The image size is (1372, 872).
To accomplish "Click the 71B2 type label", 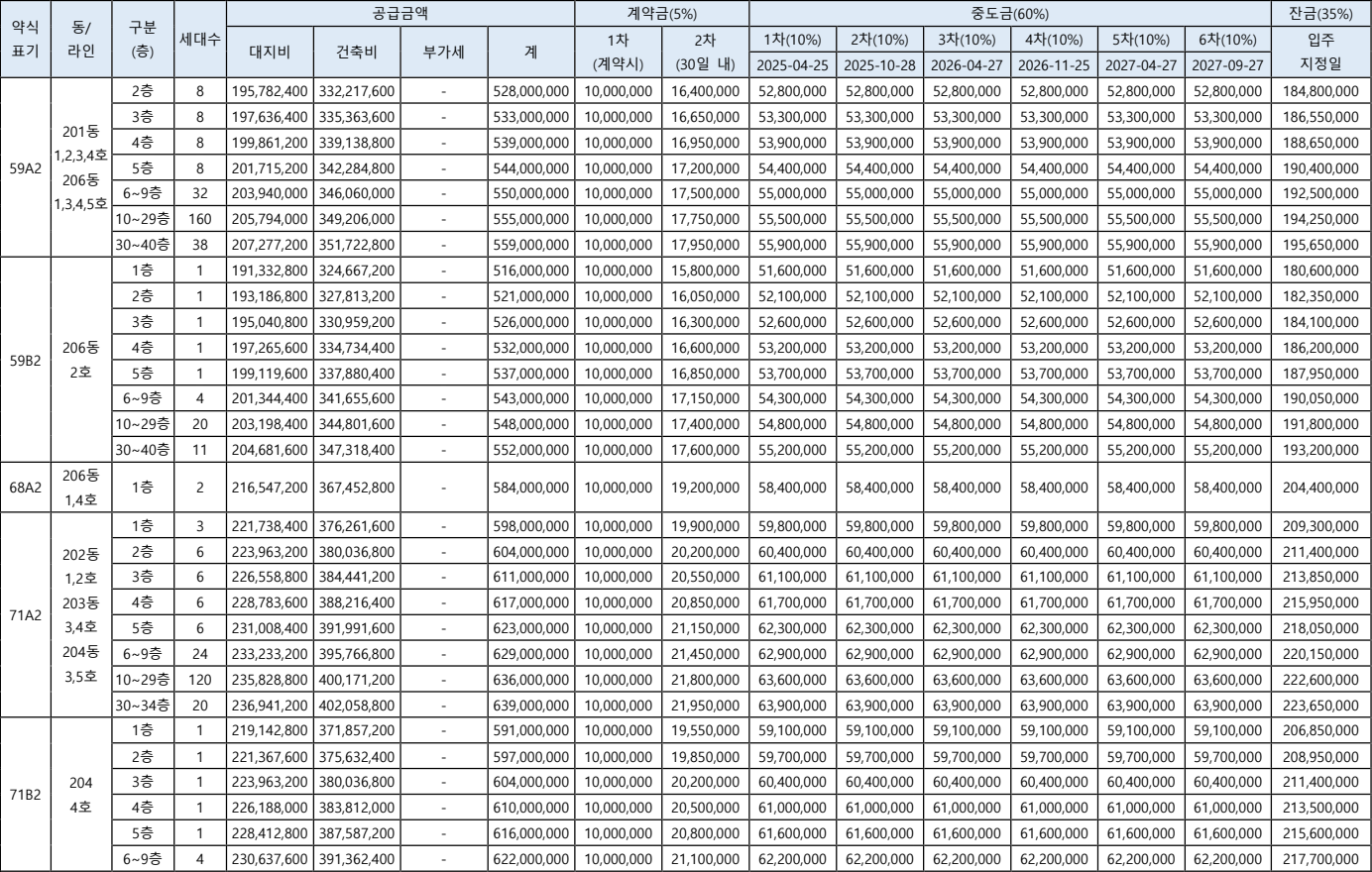I will click(x=25, y=793).
